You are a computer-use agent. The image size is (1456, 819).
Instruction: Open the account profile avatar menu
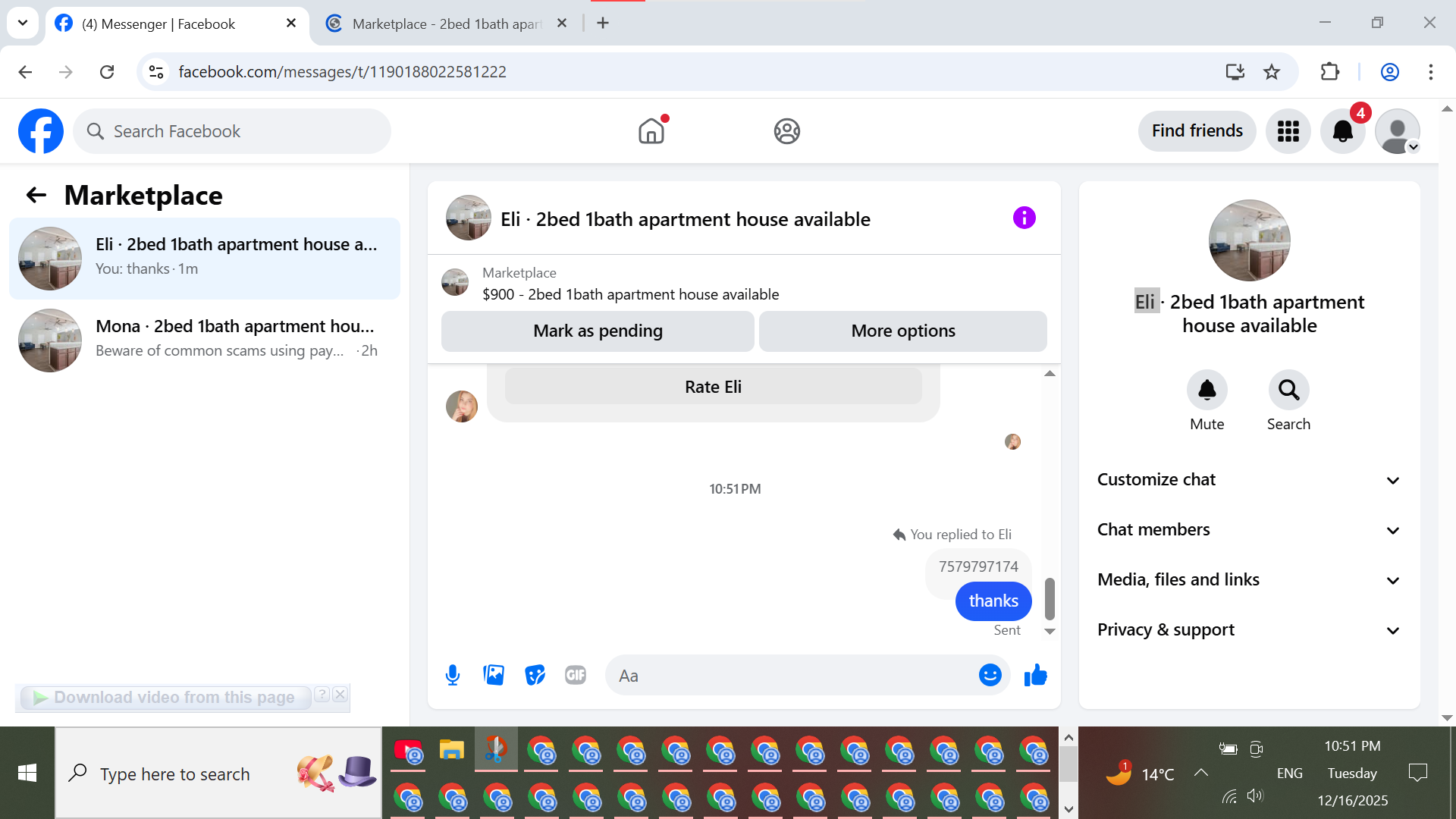(x=1398, y=131)
